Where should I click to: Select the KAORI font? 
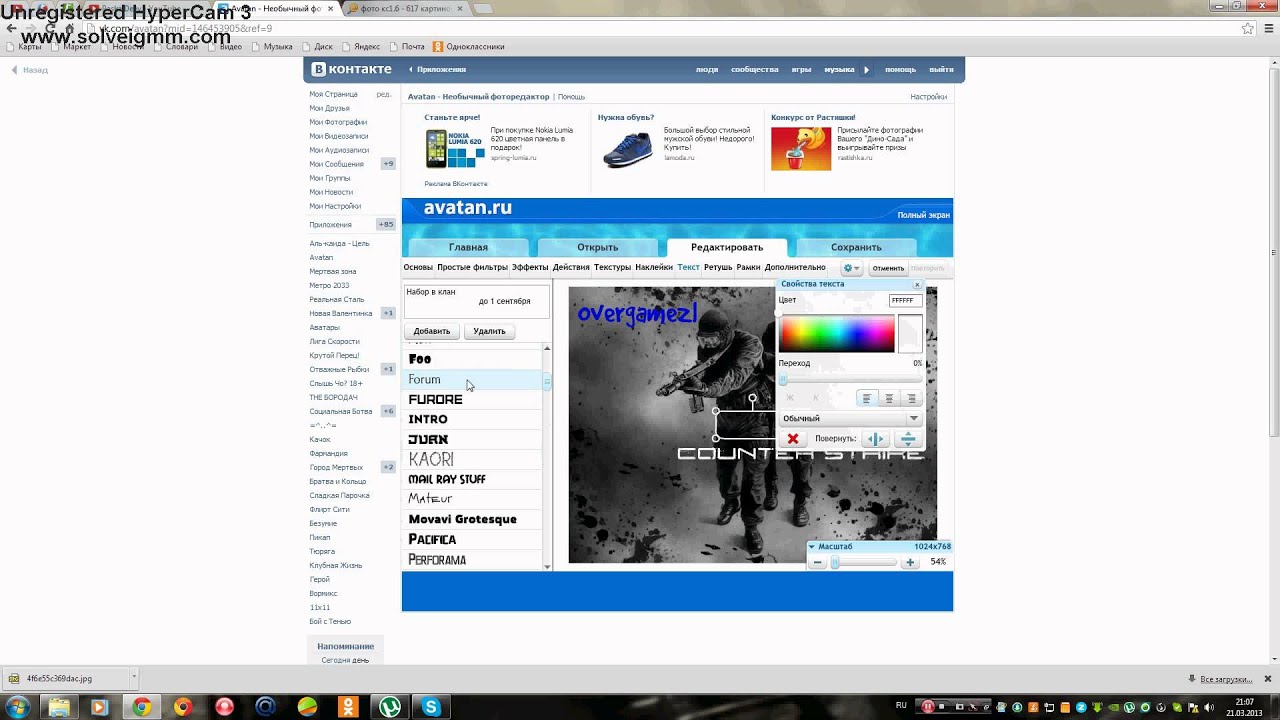tap(473, 459)
